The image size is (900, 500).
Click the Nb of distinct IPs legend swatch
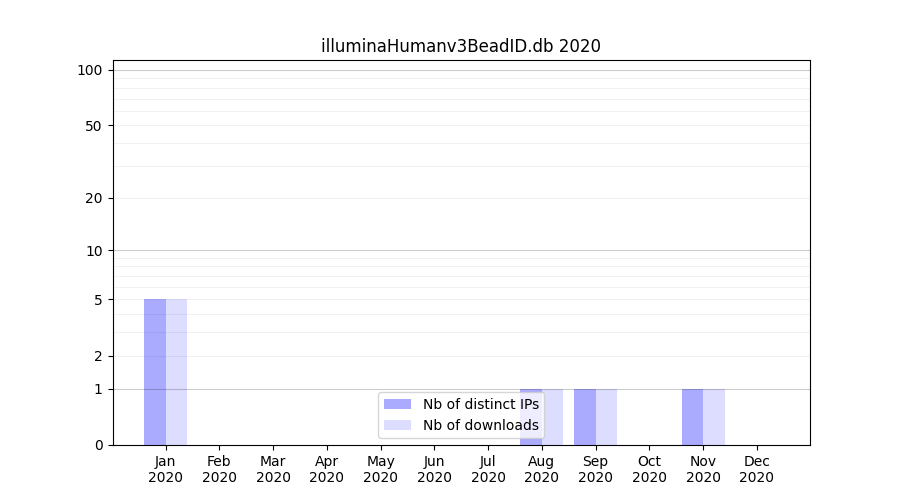(397, 404)
